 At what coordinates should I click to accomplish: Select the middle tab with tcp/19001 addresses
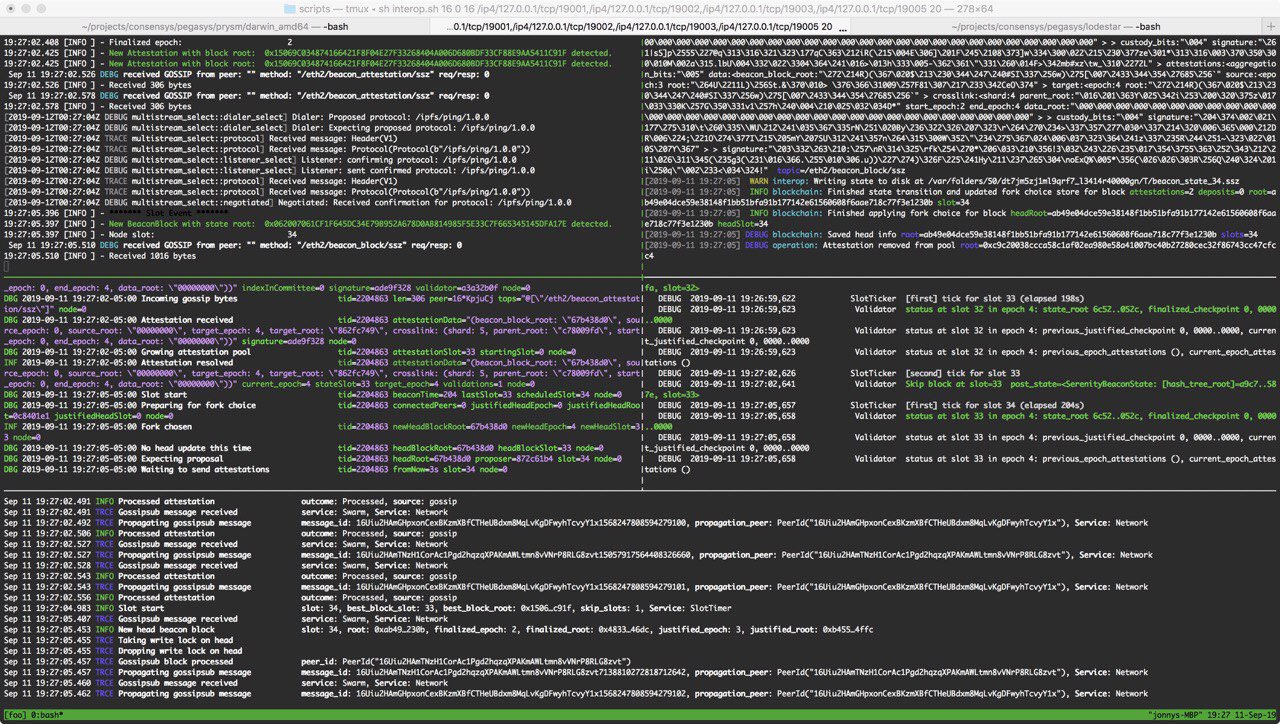[640, 26]
